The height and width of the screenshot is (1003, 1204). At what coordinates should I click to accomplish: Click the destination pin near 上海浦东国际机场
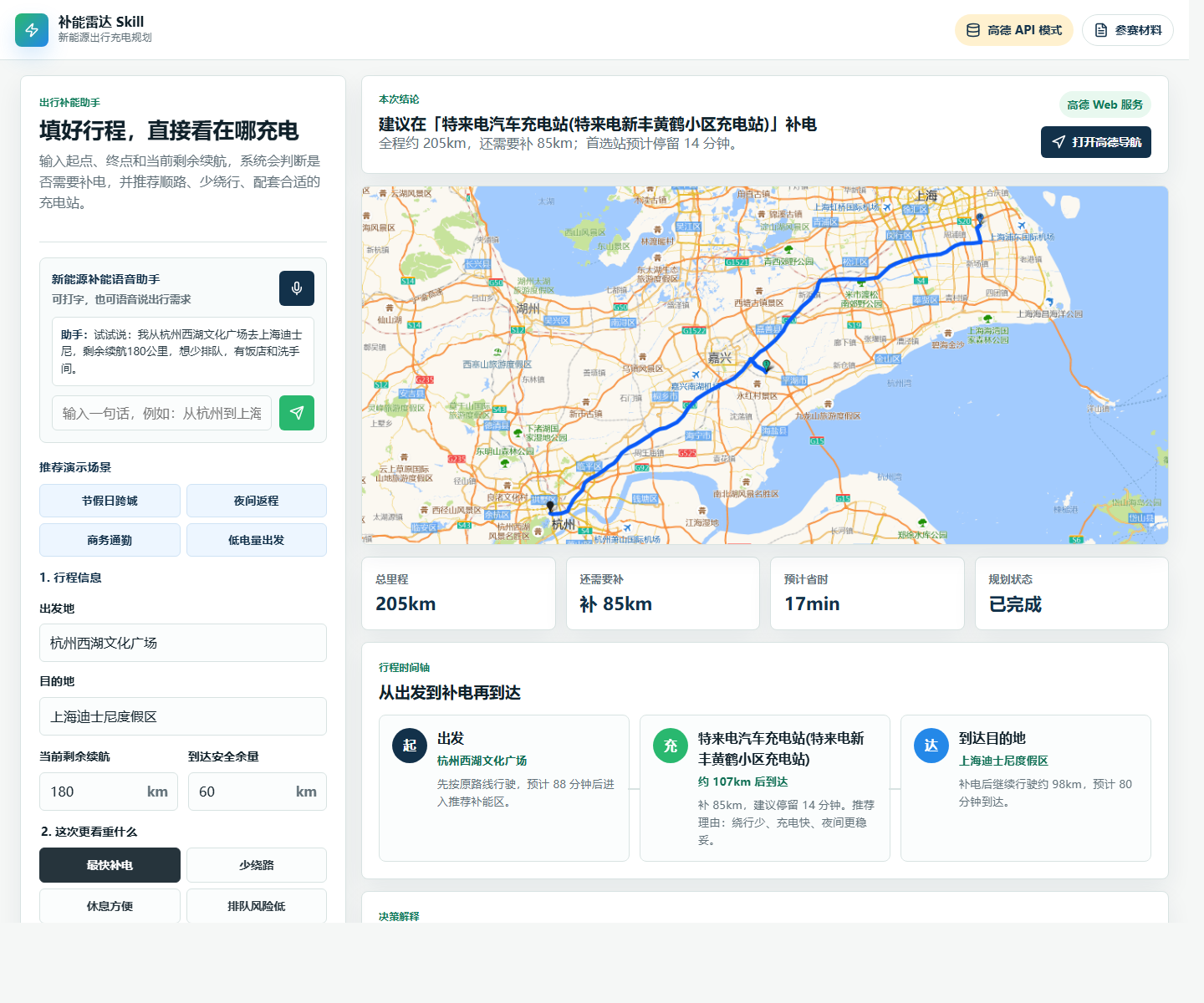[980, 218]
